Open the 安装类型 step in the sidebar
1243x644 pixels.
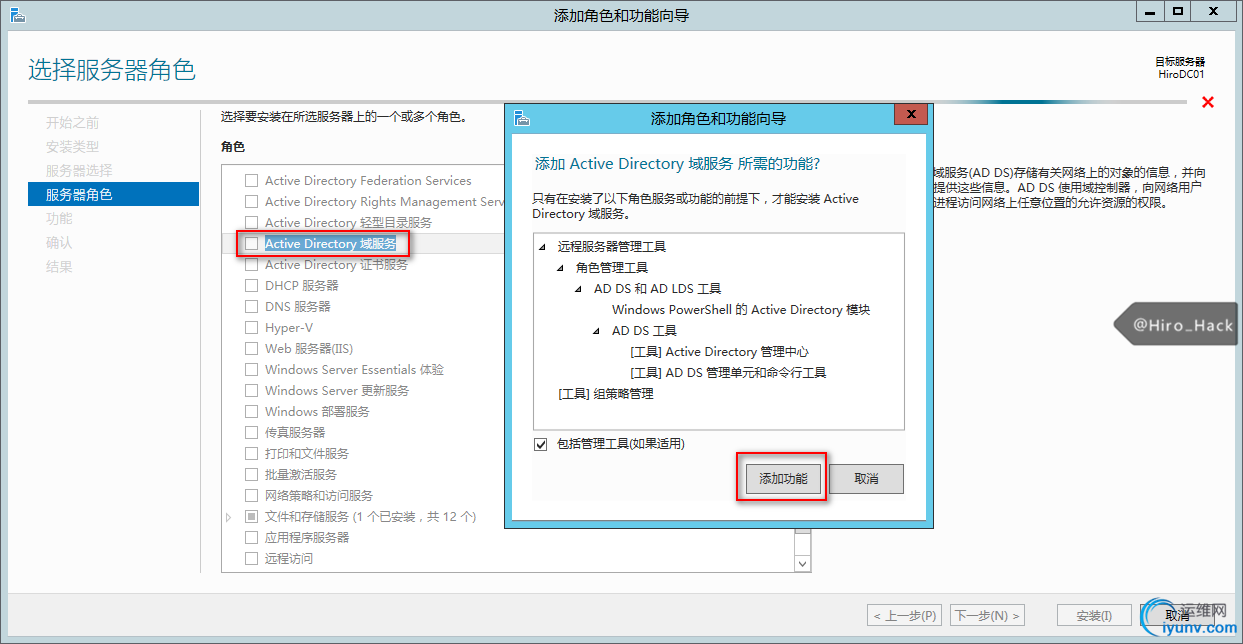[x=72, y=147]
